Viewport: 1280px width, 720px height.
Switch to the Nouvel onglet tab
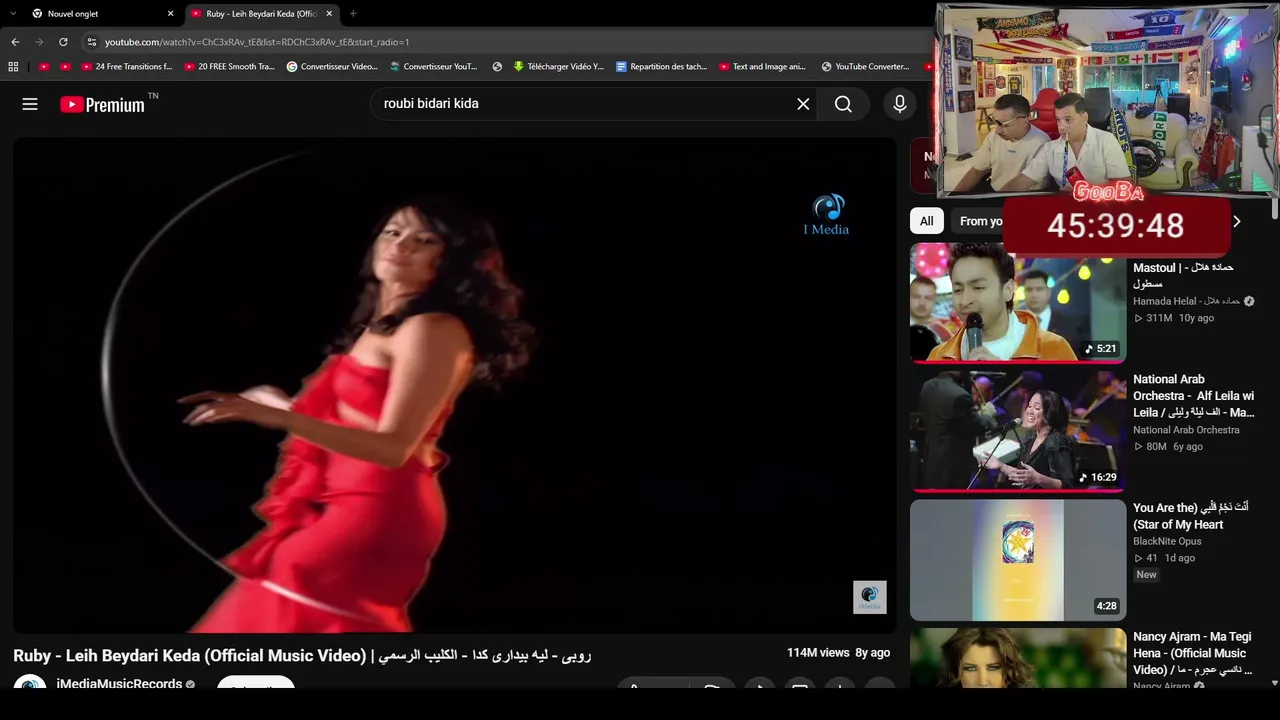pos(102,14)
